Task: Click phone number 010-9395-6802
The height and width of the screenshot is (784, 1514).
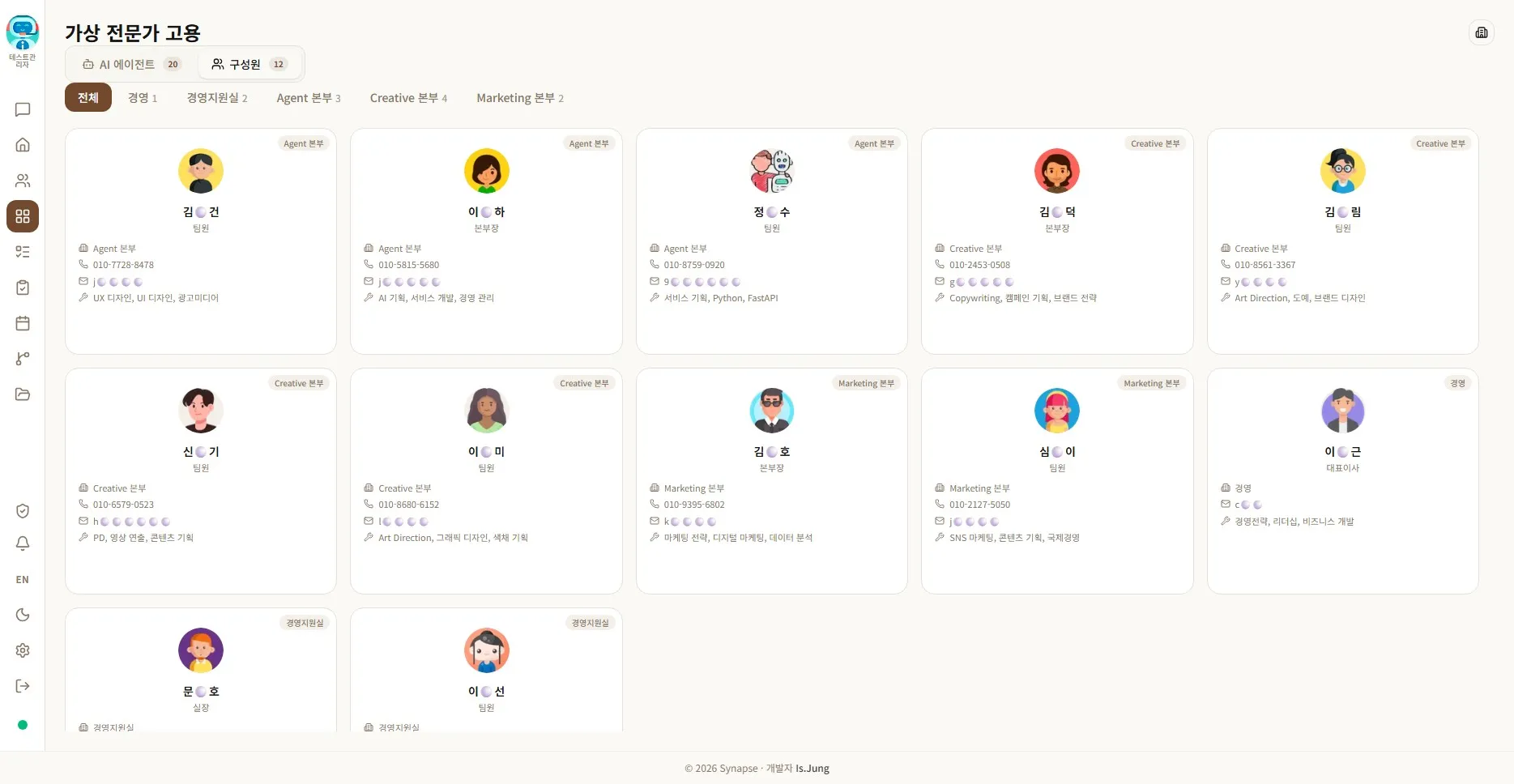Action: [694, 505]
